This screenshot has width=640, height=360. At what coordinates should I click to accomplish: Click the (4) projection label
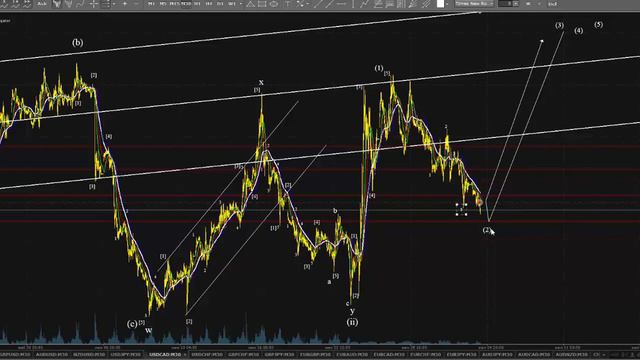tap(579, 31)
